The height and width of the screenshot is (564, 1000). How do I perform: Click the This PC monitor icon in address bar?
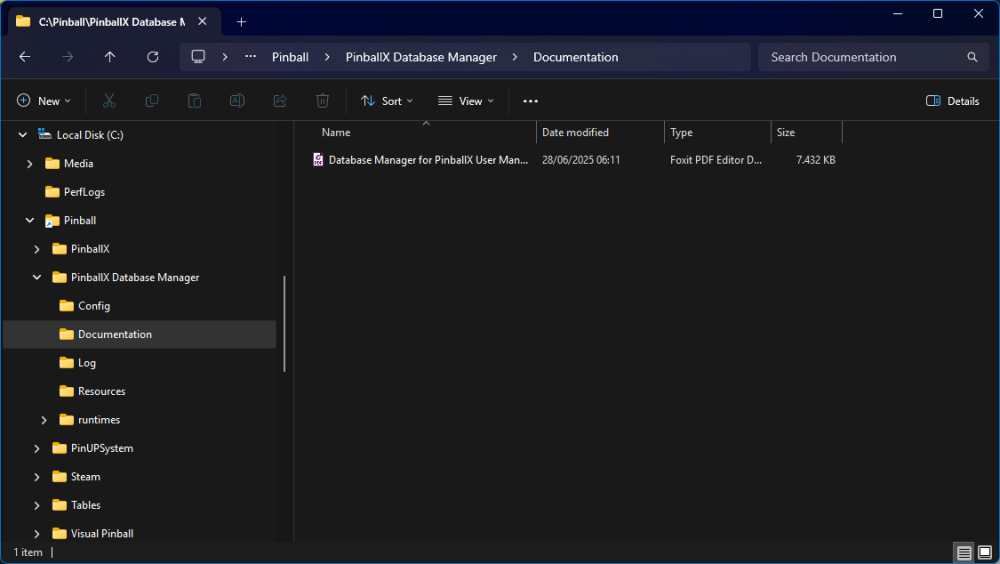tap(198, 57)
